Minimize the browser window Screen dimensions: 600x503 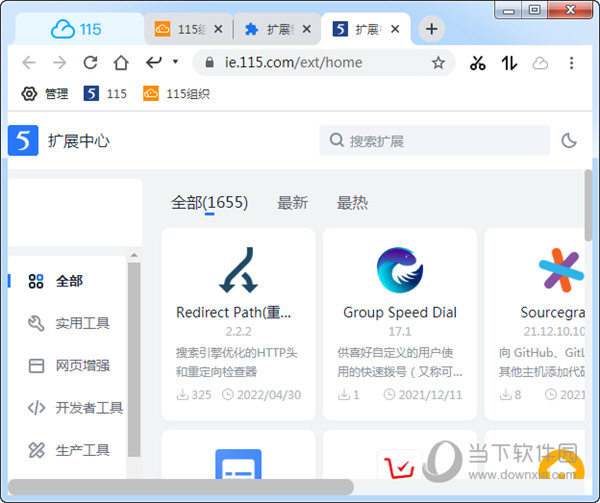(x=508, y=10)
